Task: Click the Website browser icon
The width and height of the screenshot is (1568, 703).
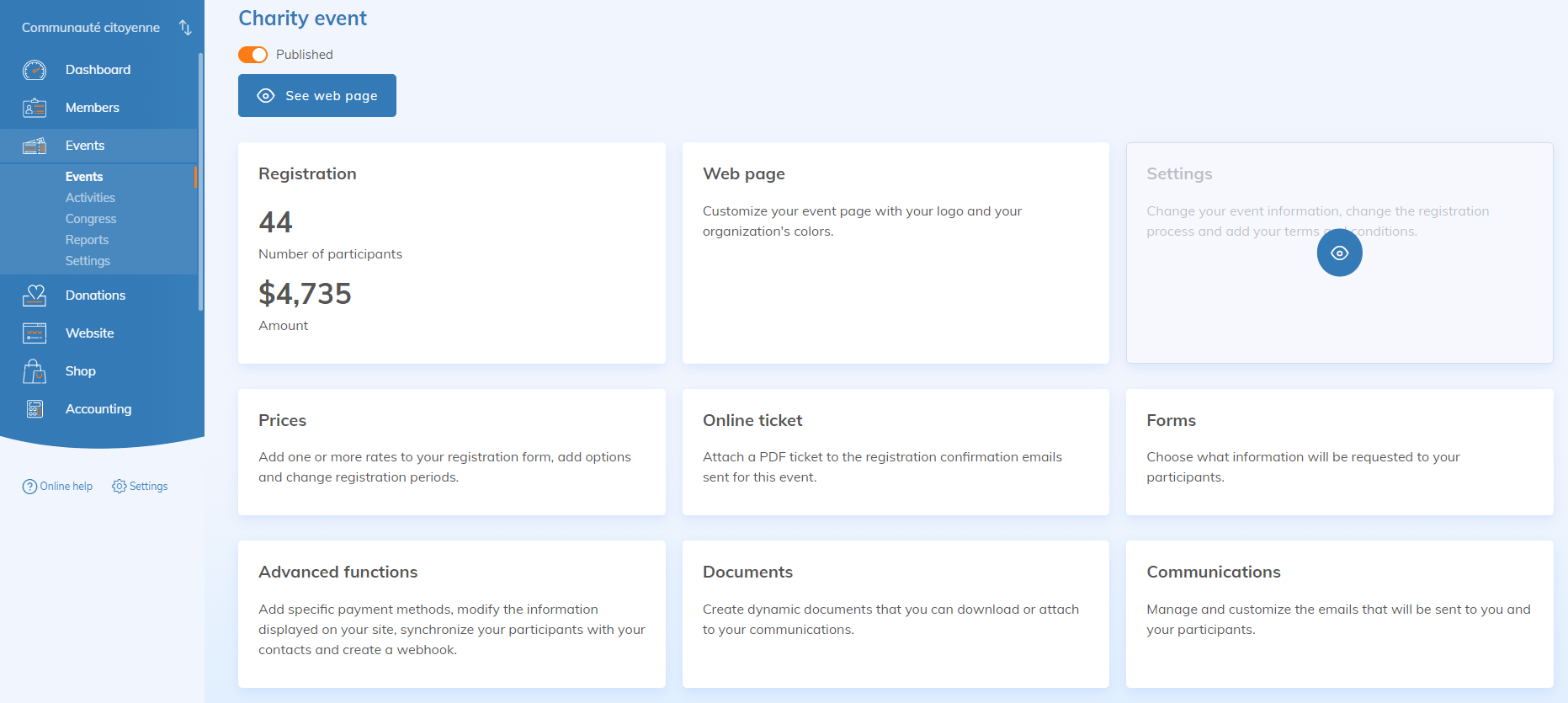Action: point(35,333)
